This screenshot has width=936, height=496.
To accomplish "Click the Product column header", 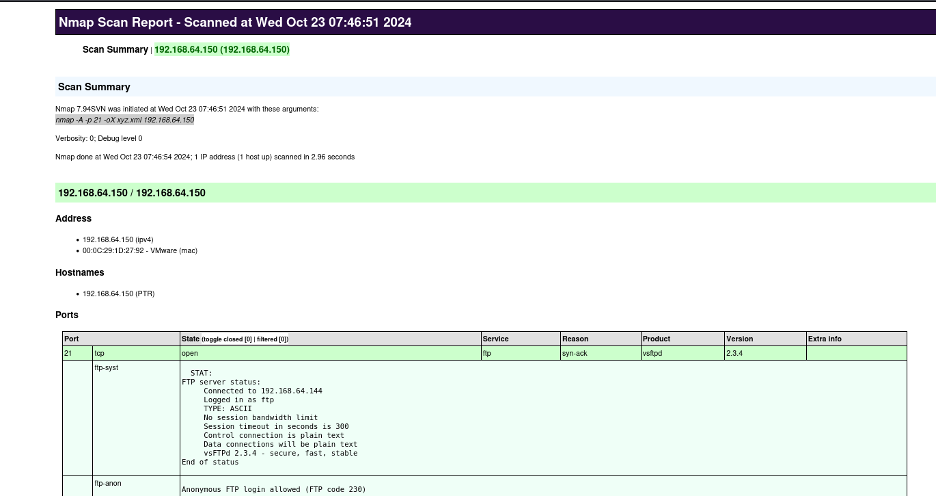I will tap(656, 339).
